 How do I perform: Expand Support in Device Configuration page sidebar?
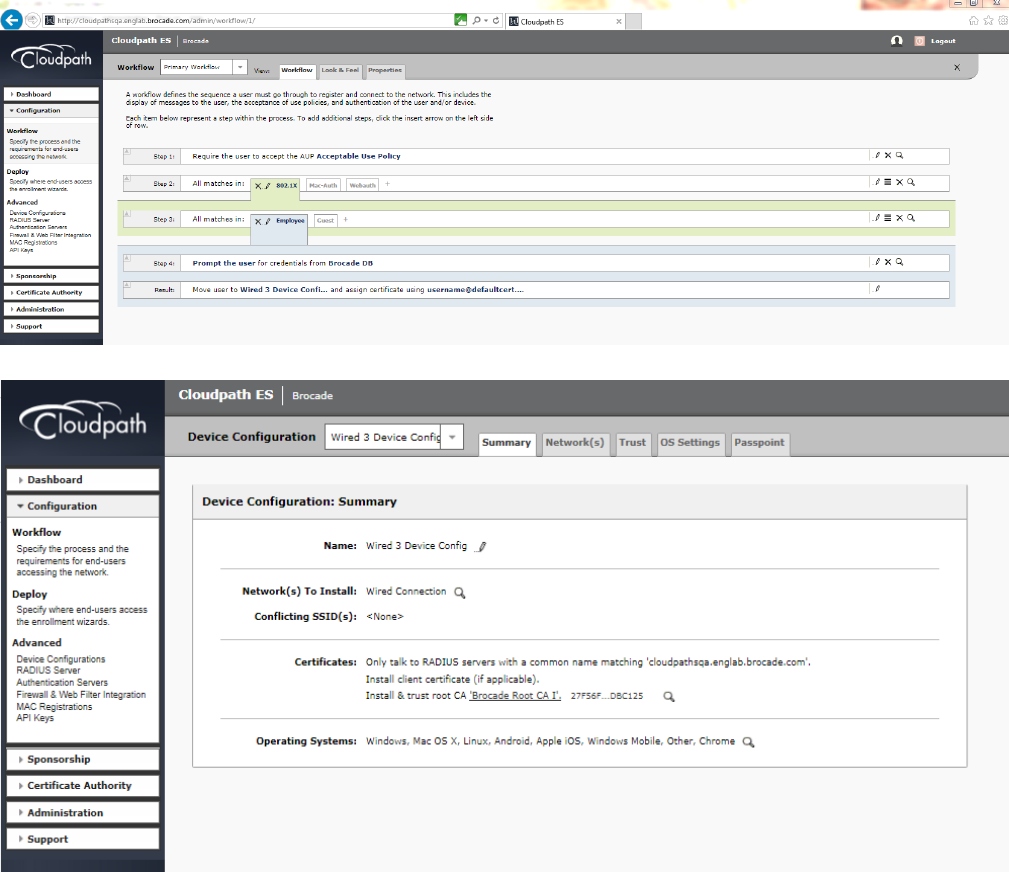coord(83,839)
